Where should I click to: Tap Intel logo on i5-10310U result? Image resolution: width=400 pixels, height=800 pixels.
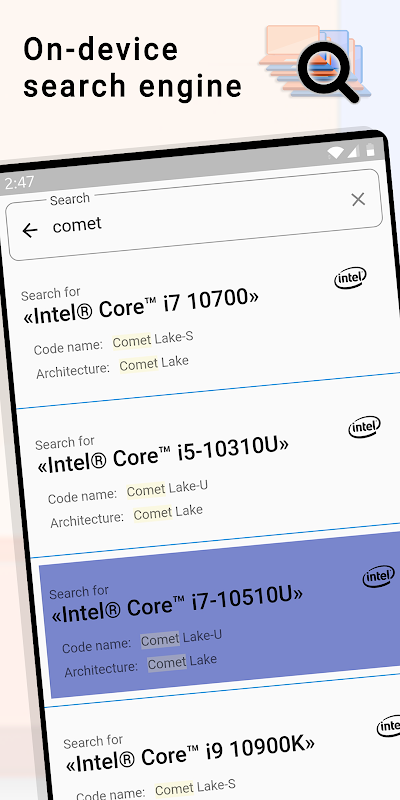pos(364,427)
